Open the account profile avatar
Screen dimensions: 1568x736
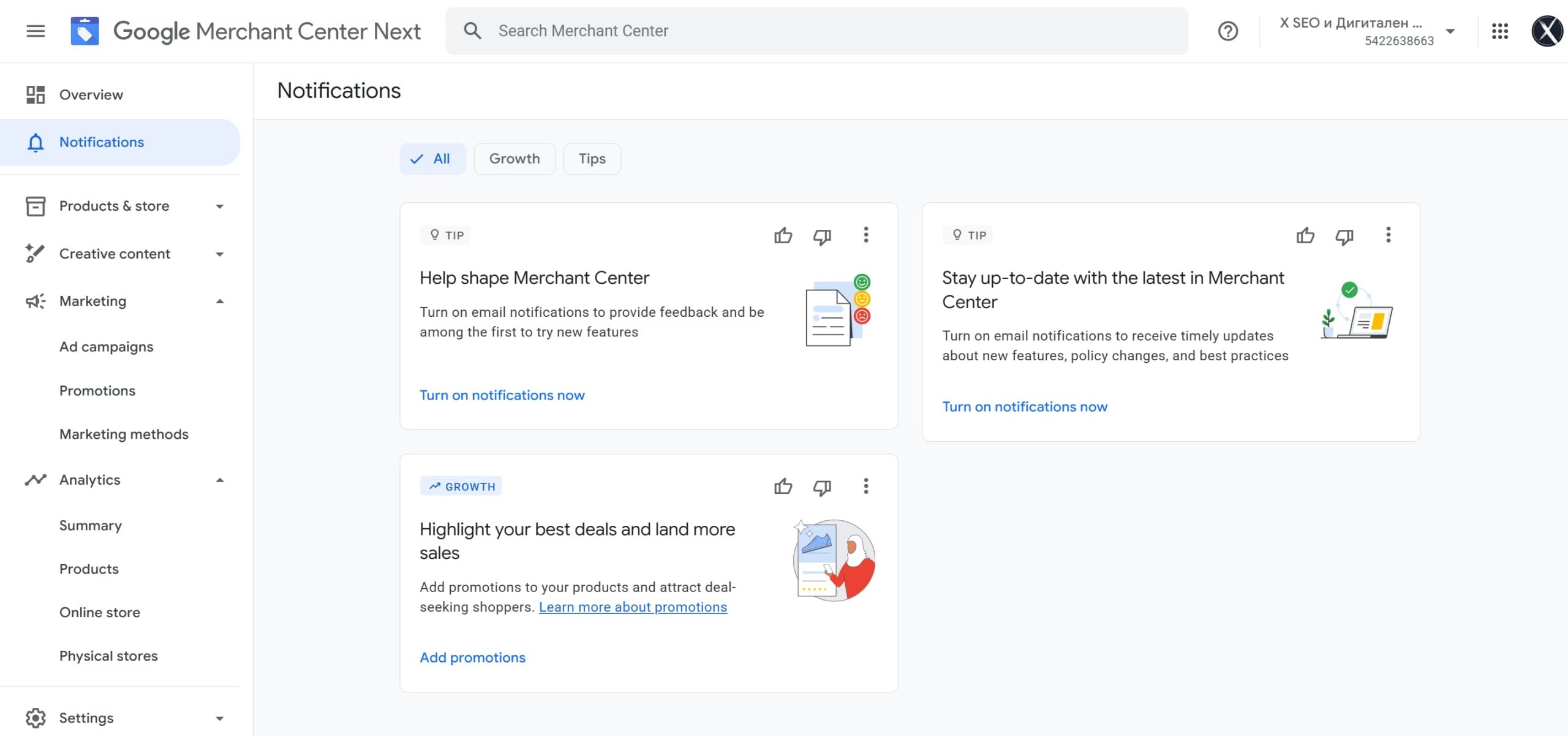[x=1547, y=31]
